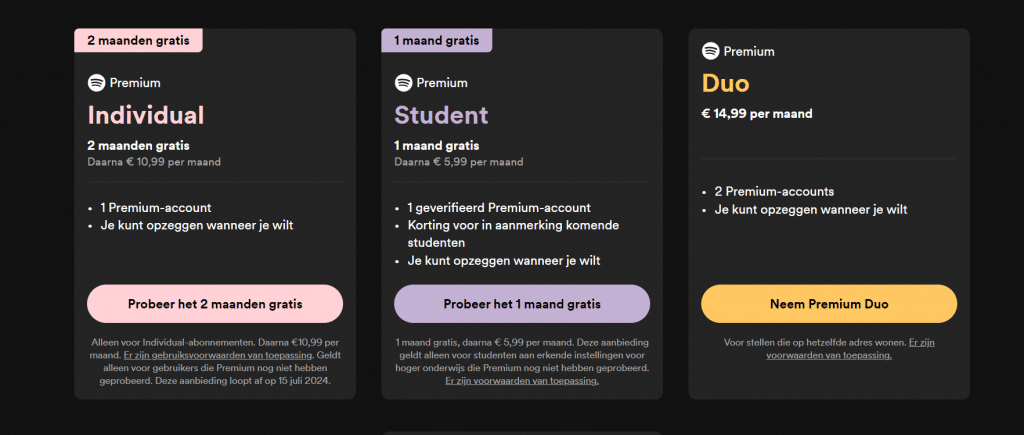
Task: Click 'Daarna € 10,99 per maand' text
Action: [x=154, y=161]
